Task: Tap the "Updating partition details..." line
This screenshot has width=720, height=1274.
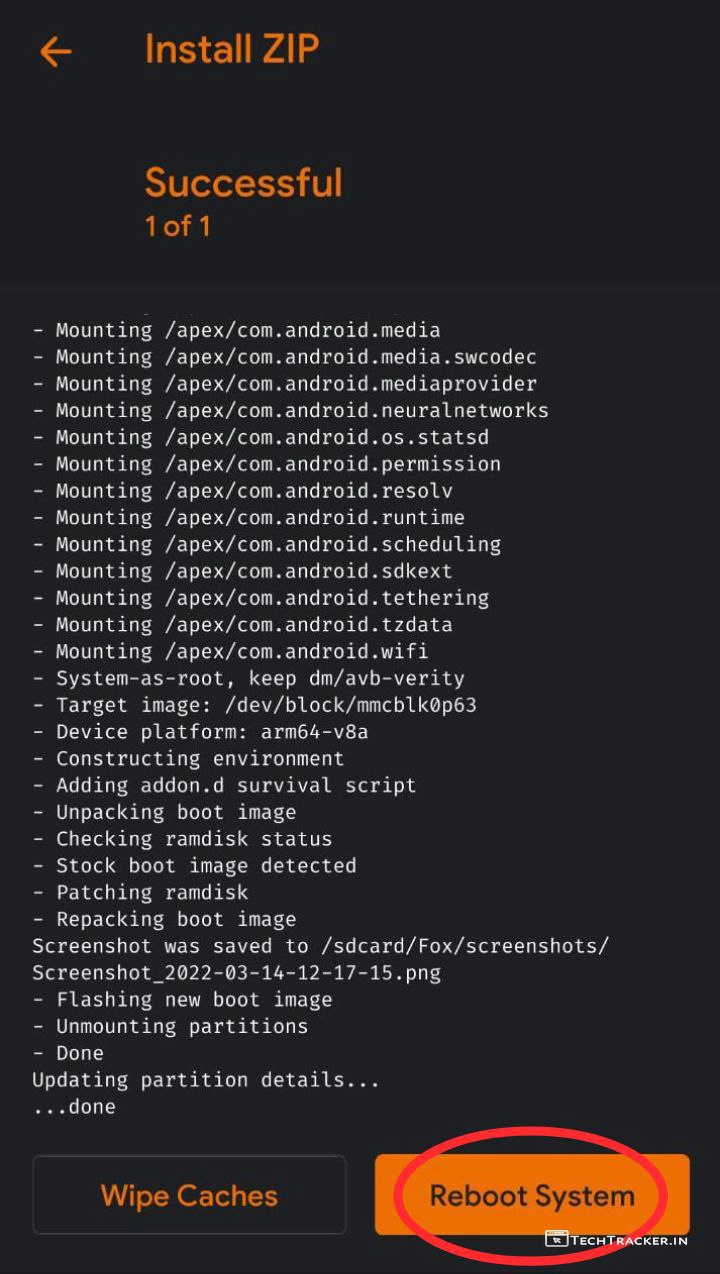Action: 205,1080
